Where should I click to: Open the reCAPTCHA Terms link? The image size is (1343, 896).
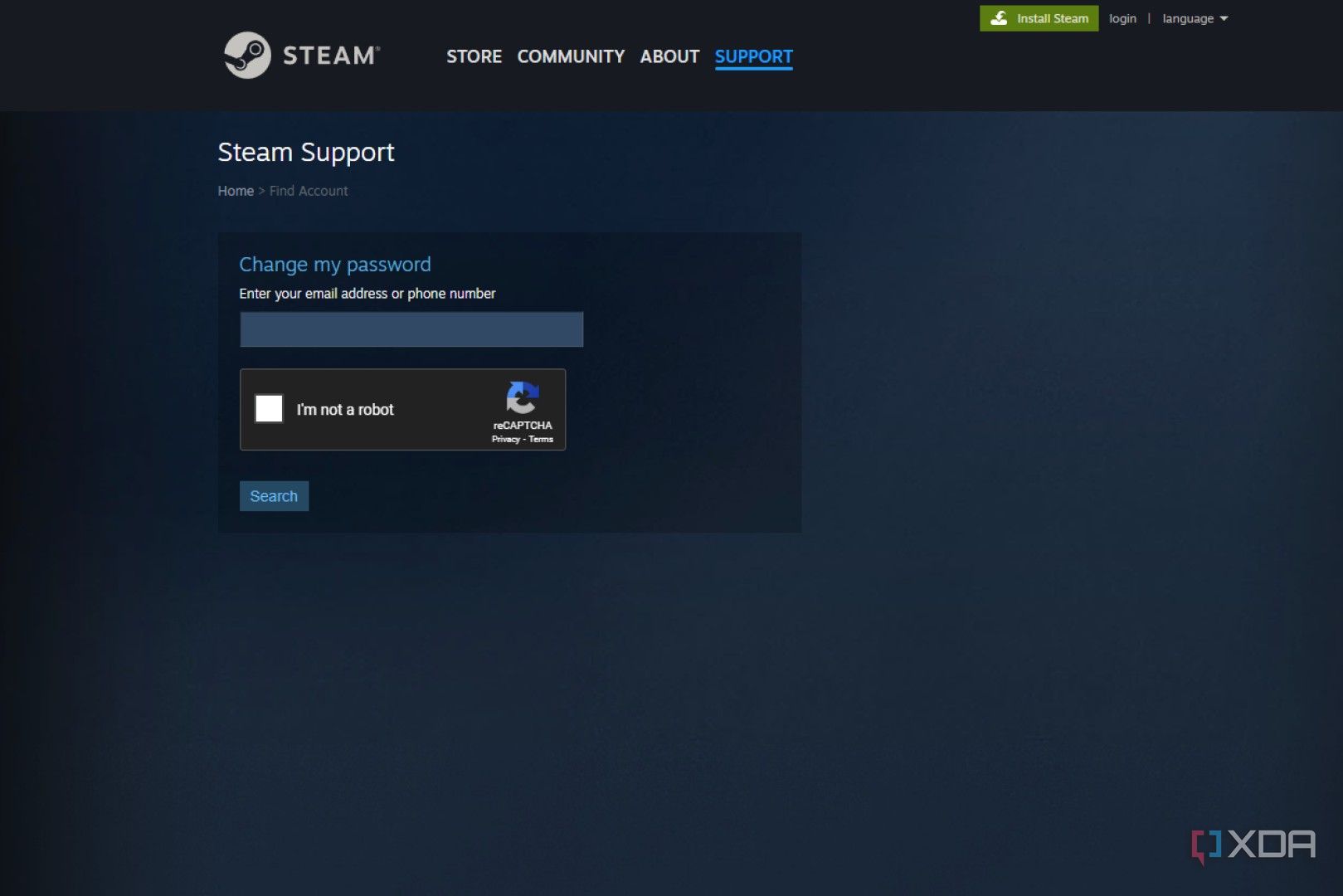(x=541, y=439)
